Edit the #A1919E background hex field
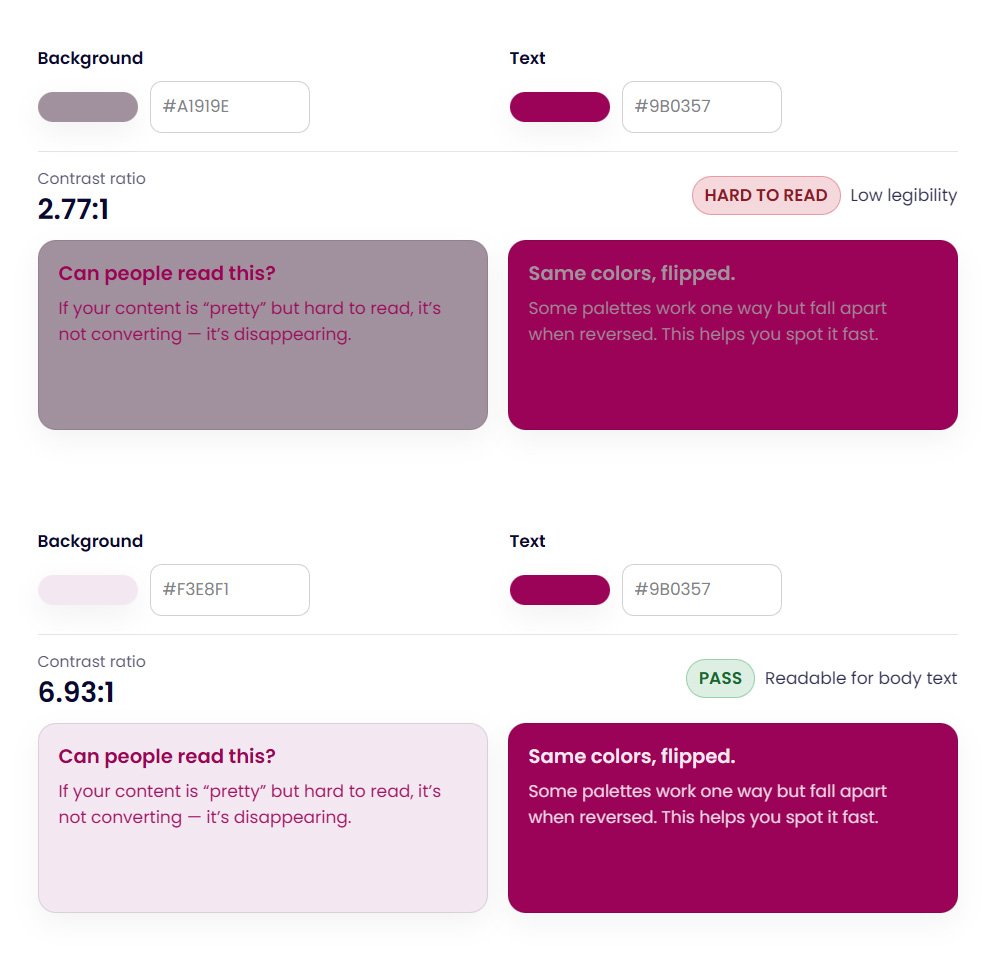Image resolution: width=996 pixels, height=966 pixels. 230,107
